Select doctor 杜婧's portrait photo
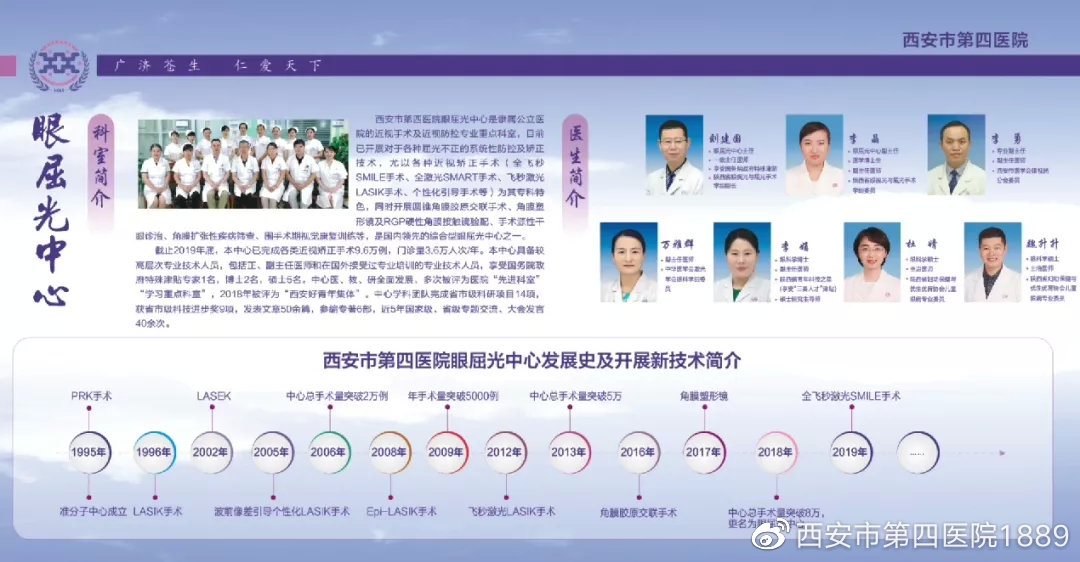 tap(872, 263)
